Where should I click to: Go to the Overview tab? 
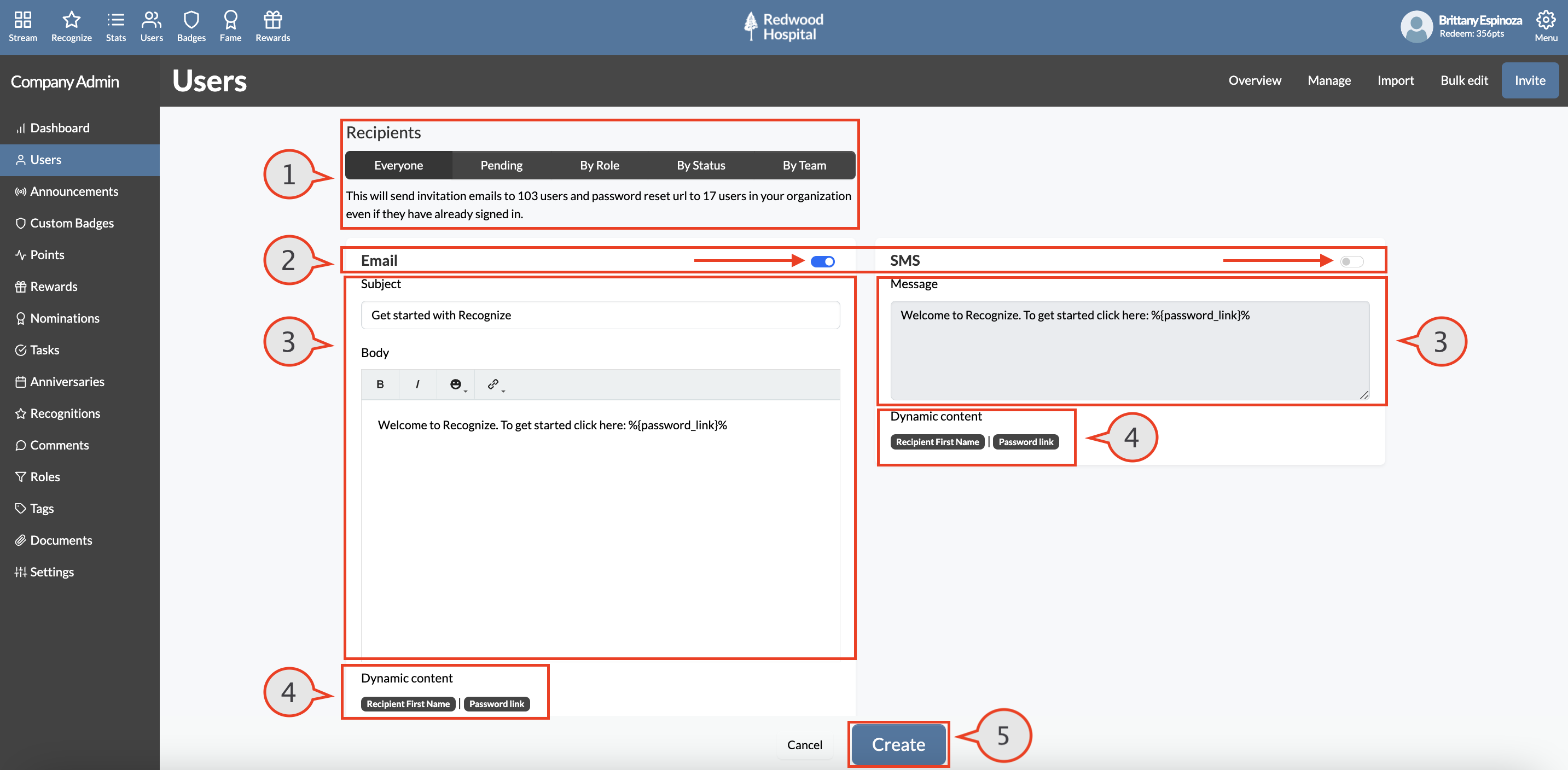click(x=1255, y=80)
